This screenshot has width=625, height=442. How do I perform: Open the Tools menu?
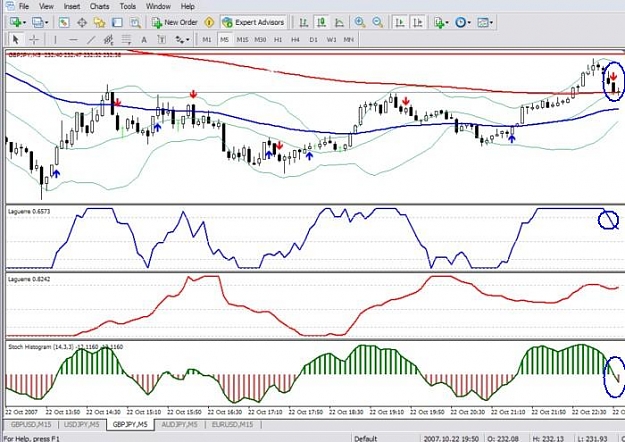point(128,6)
